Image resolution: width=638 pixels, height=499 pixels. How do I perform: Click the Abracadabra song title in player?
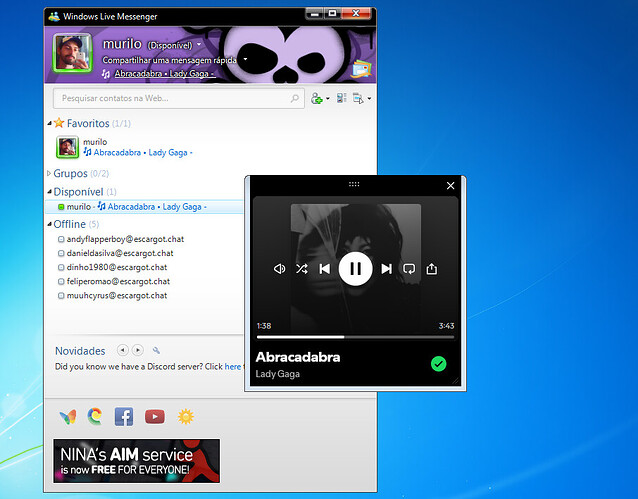tap(298, 357)
